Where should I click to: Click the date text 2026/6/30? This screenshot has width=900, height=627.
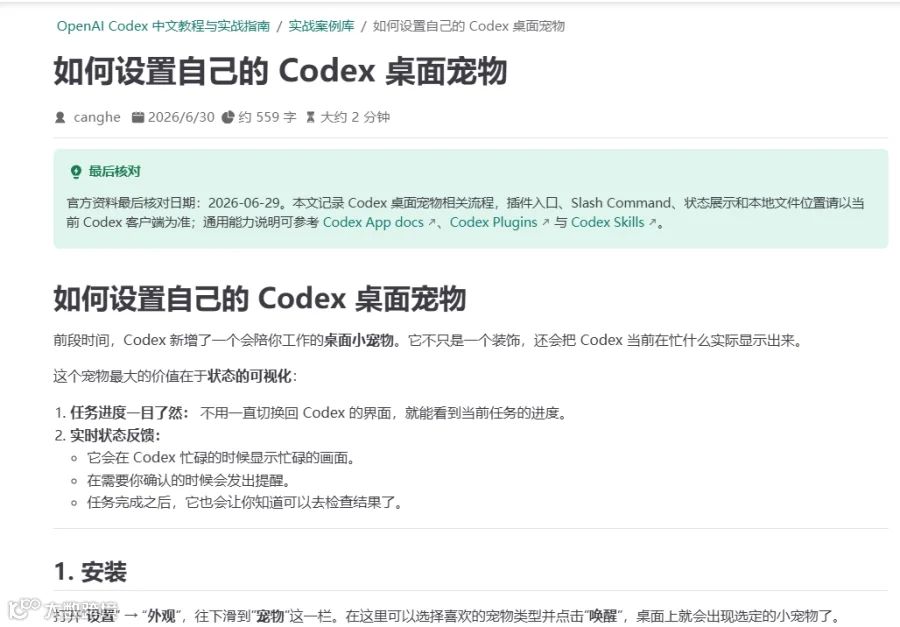click(x=181, y=117)
